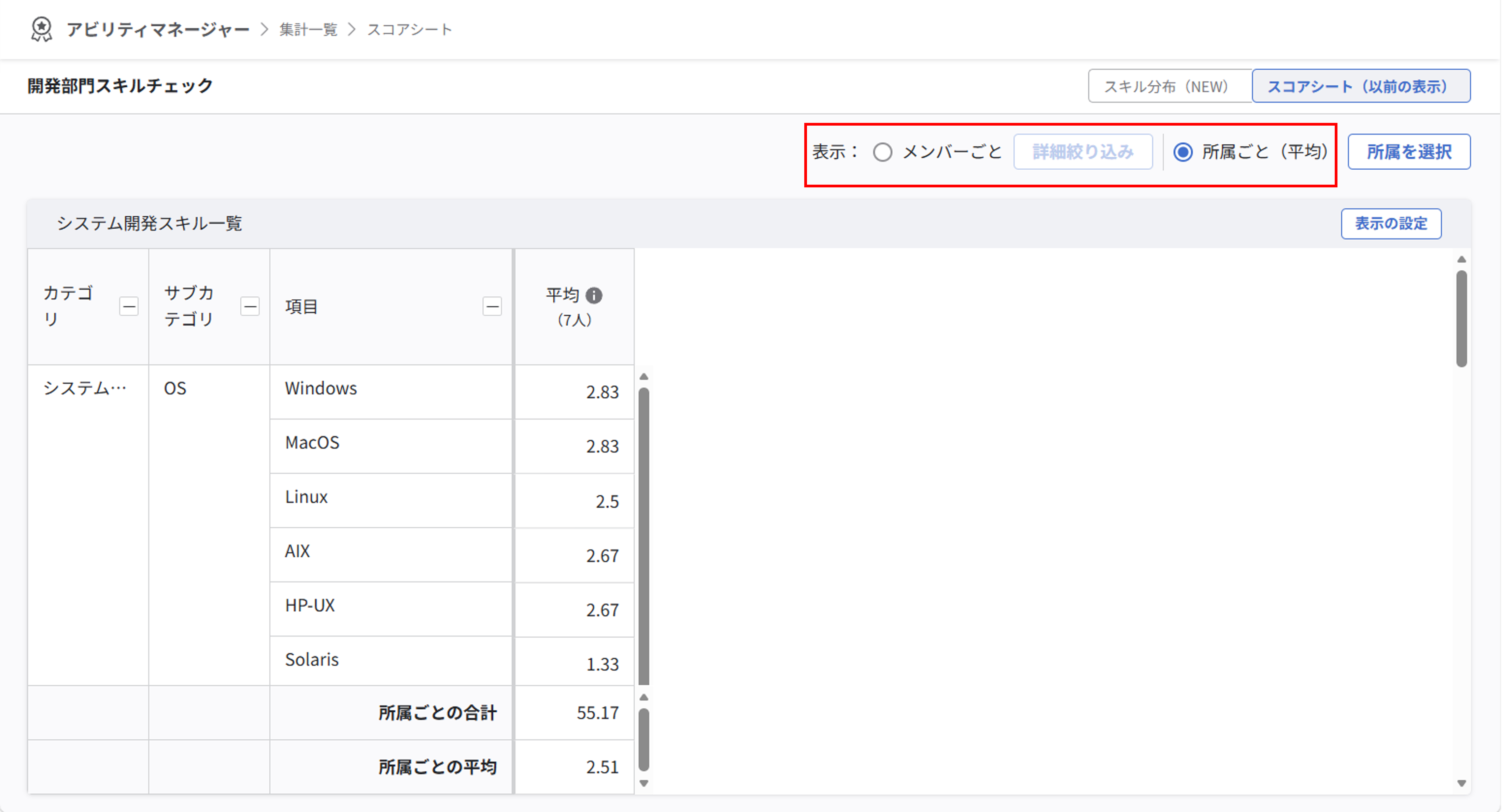Collapse the カテゴリ column with its minus icon
Screen dimensions: 1502x812
(x=129, y=306)
